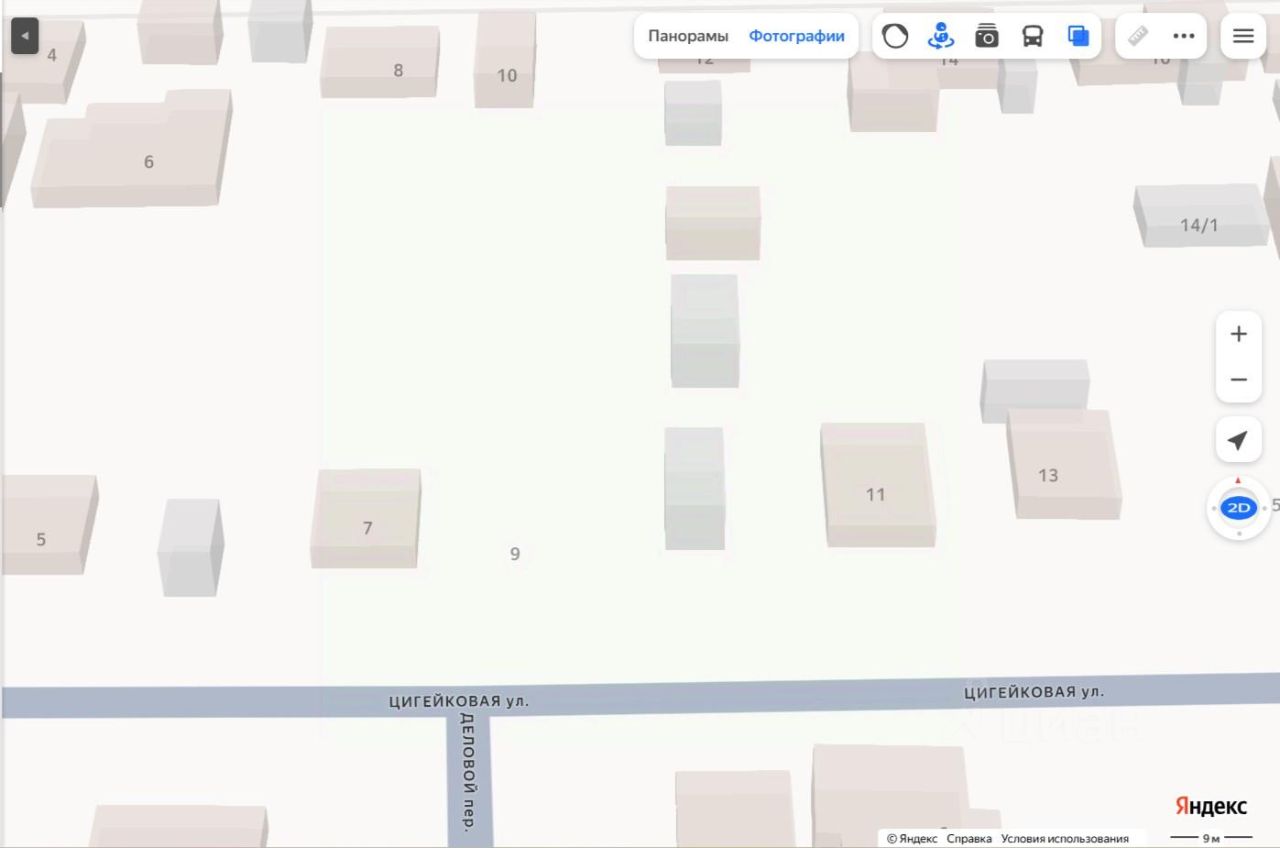Click the Яндекс logo
Image resolution: width=1280 pixels, height=848 pixels.
1211,806
